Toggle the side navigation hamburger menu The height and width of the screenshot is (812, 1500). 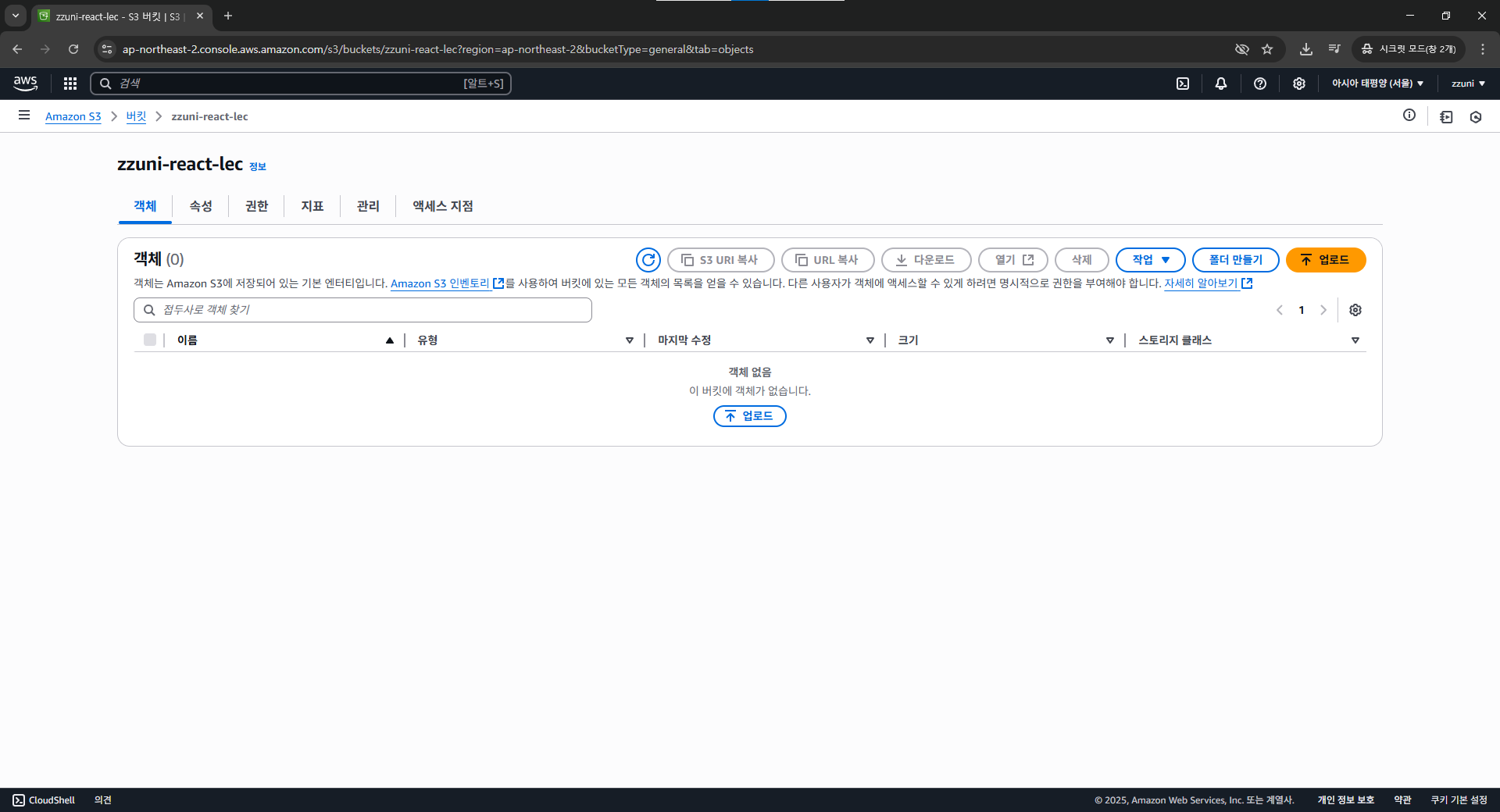point(24,116)
